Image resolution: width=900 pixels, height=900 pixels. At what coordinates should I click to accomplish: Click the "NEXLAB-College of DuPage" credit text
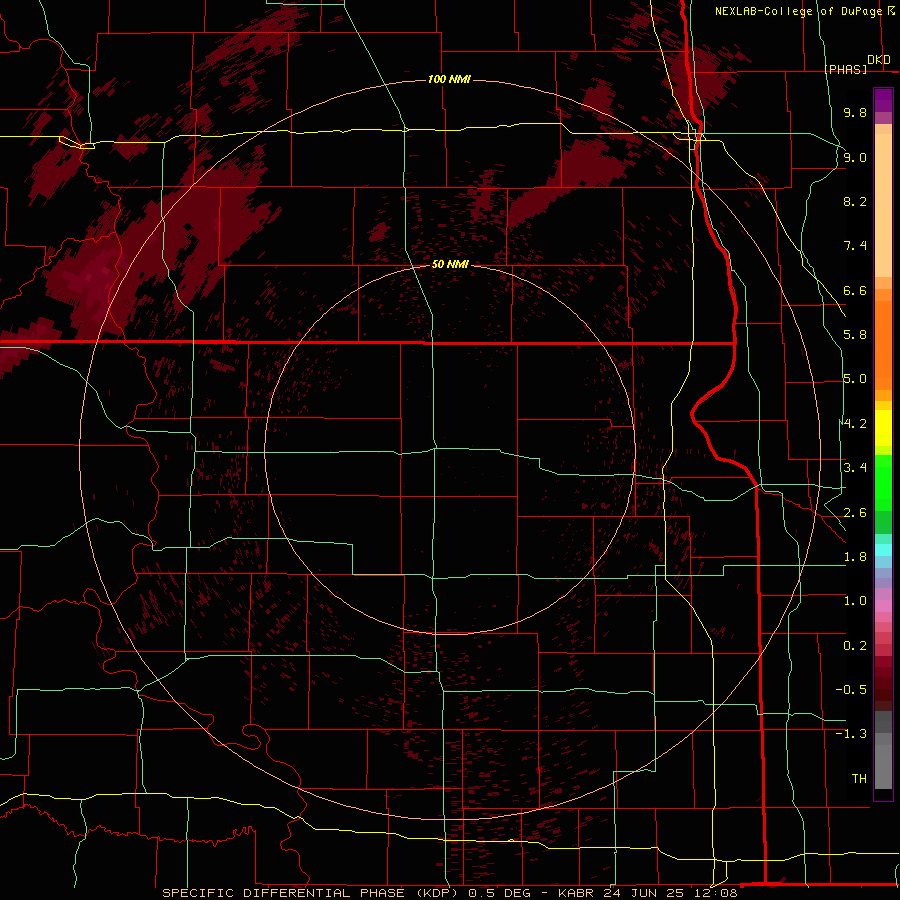[798, 11]
